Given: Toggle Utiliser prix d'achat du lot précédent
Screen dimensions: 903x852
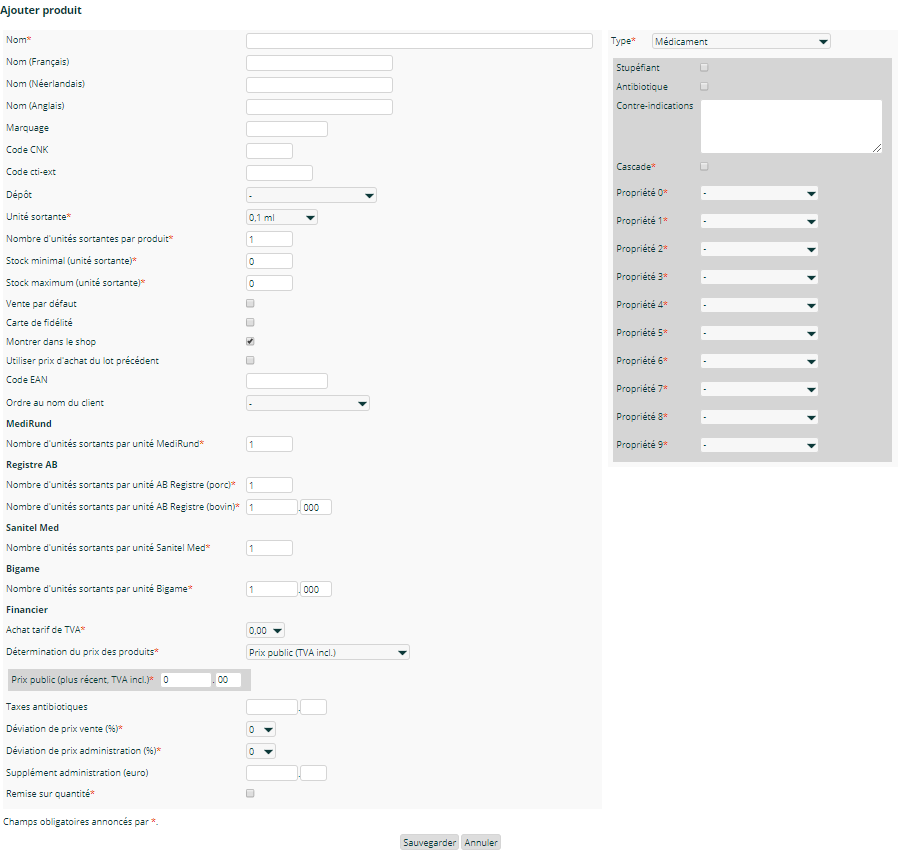Looking at the screenshot, I should coord(250,360).
